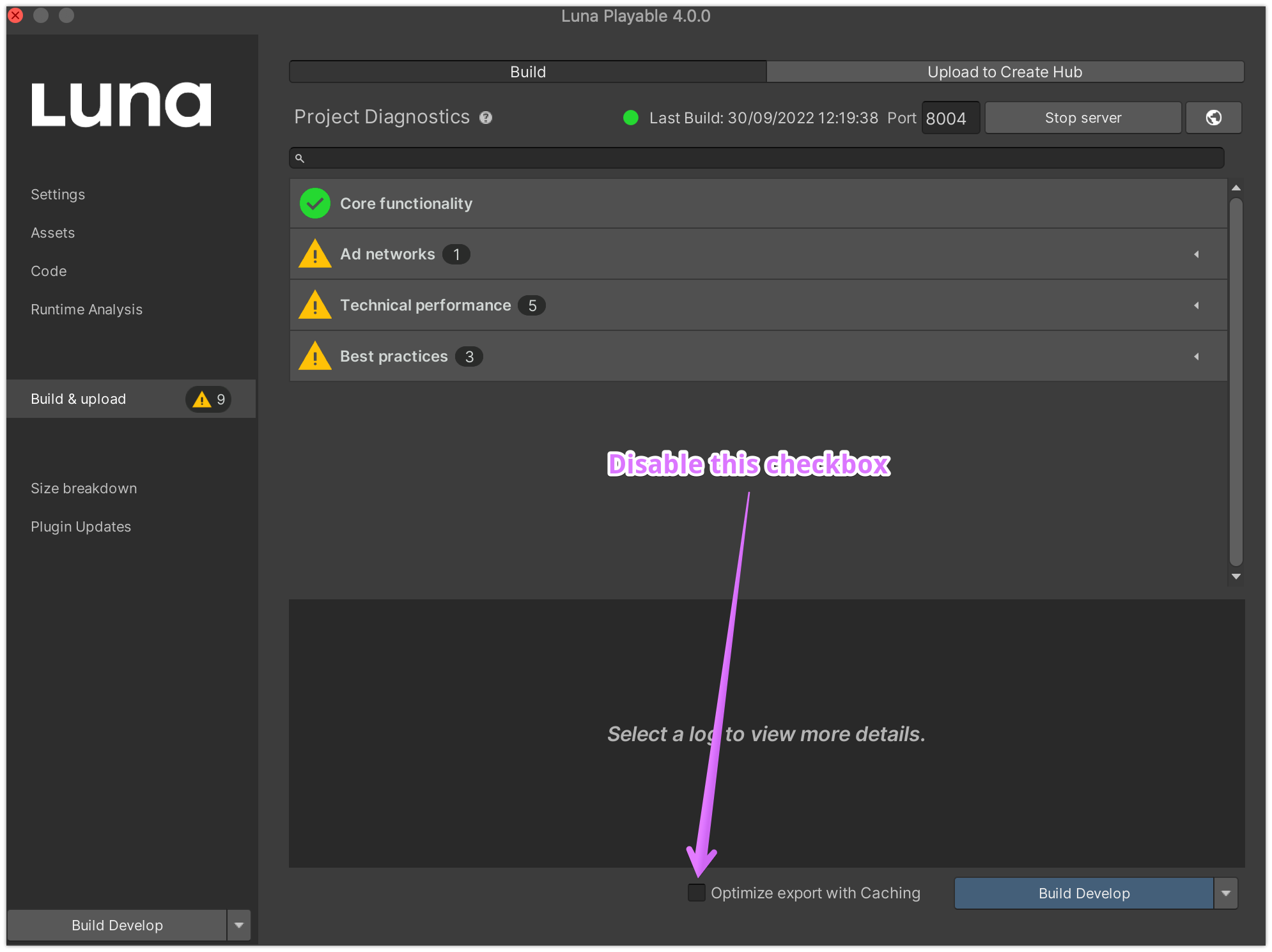Toggle Optimize export with Caching checkbox
The image size is (1272, 952).
tap(696, 893)
